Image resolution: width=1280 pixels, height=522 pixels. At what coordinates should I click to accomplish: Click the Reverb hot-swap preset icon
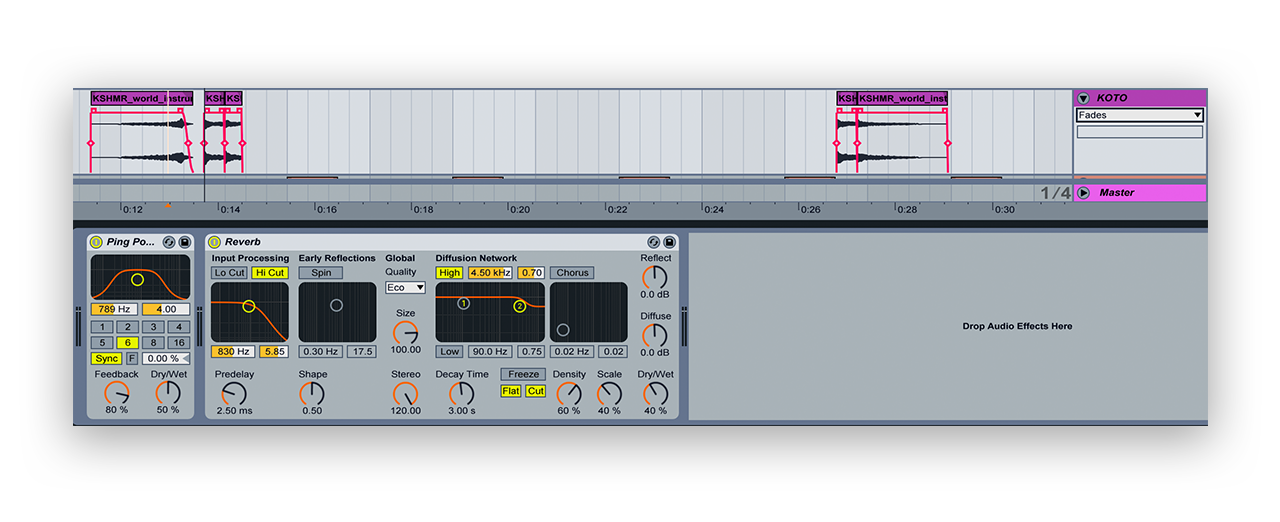pyautogui.click(x=654, y=242)
